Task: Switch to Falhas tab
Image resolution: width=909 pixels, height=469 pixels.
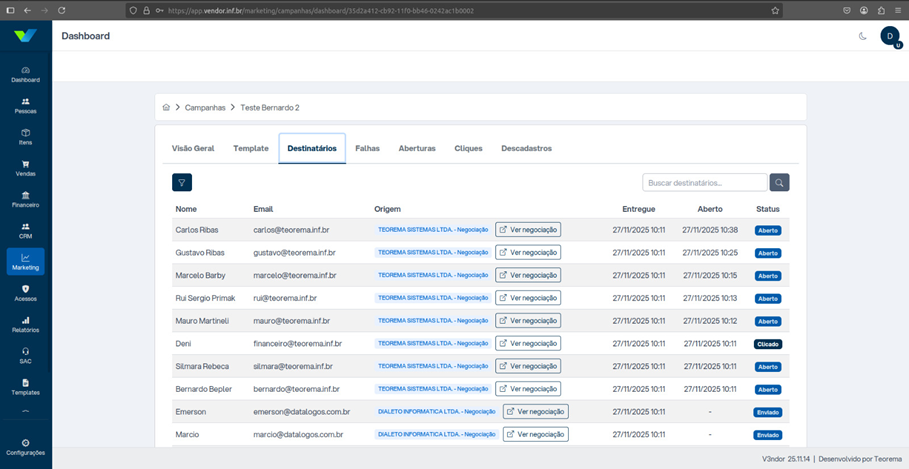Action: (368, 148)
